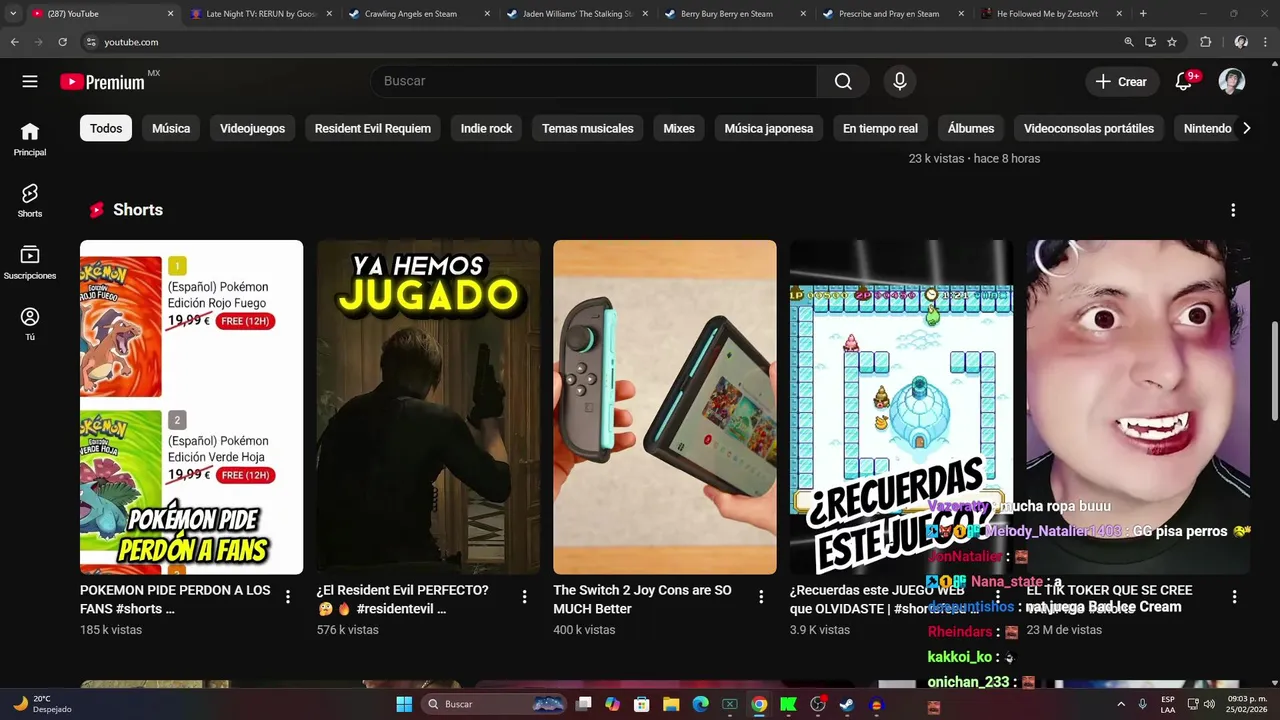The image size is (1280, 720).
Task: Open YouTube account avatar menu
Action: [x=1232, y=81]
